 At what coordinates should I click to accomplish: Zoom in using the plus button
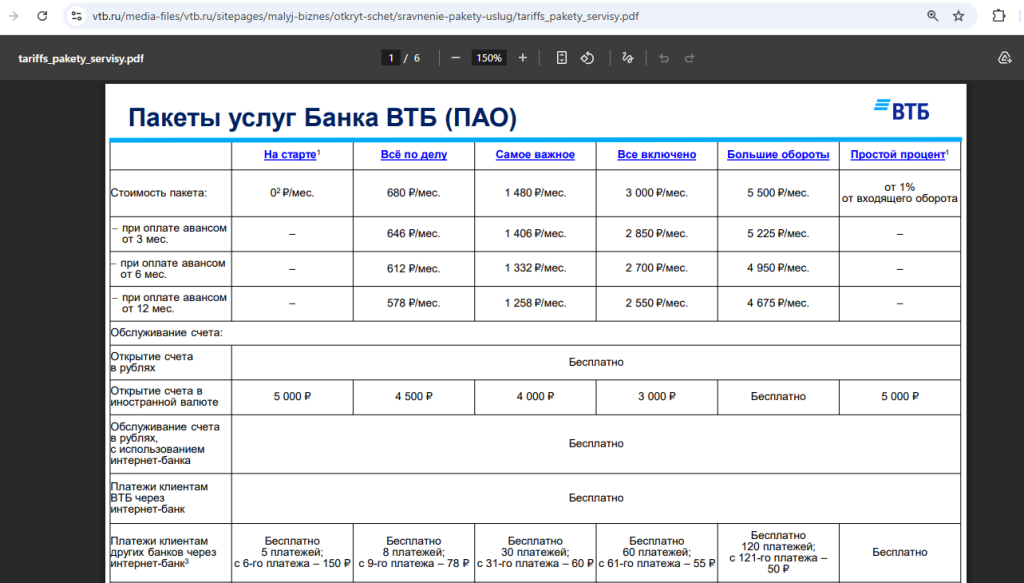pos(521,58)
